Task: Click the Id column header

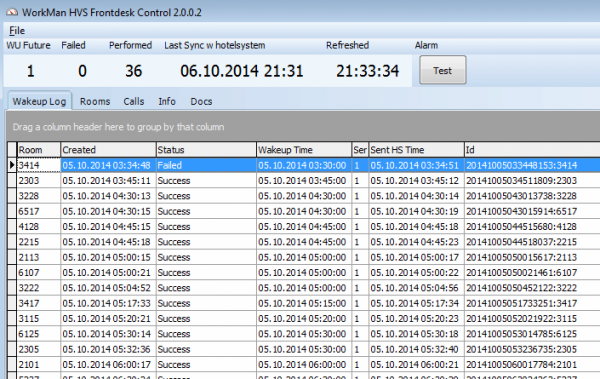Action: pos(532,150)
